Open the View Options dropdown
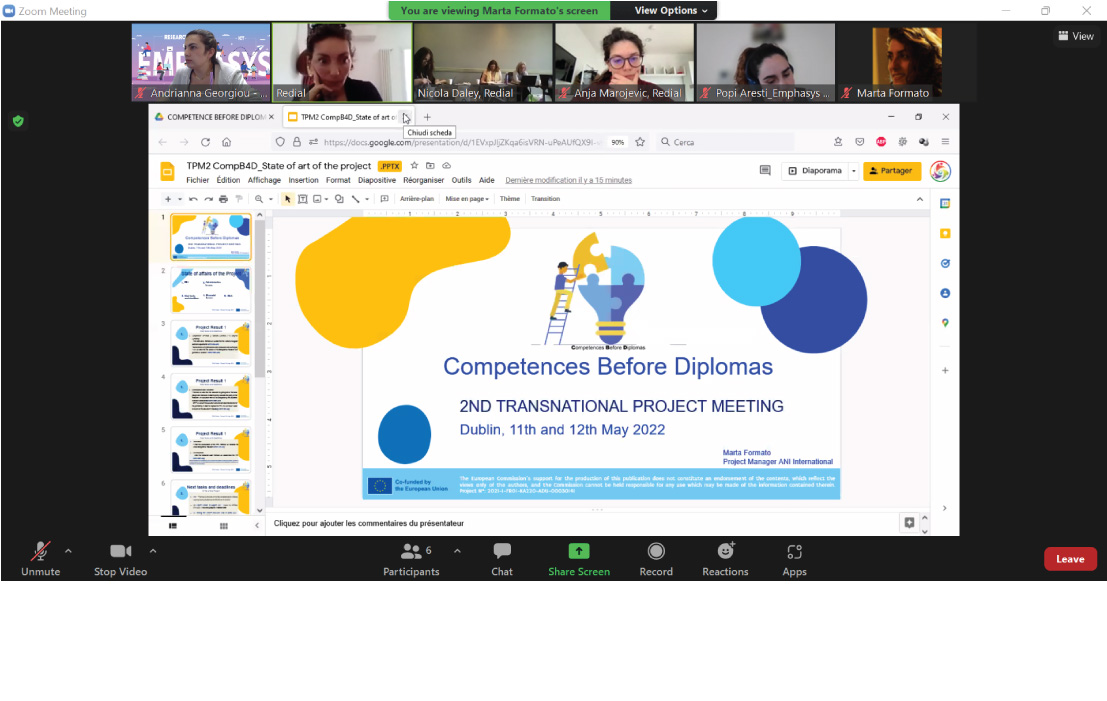 (x=670, y=10)
